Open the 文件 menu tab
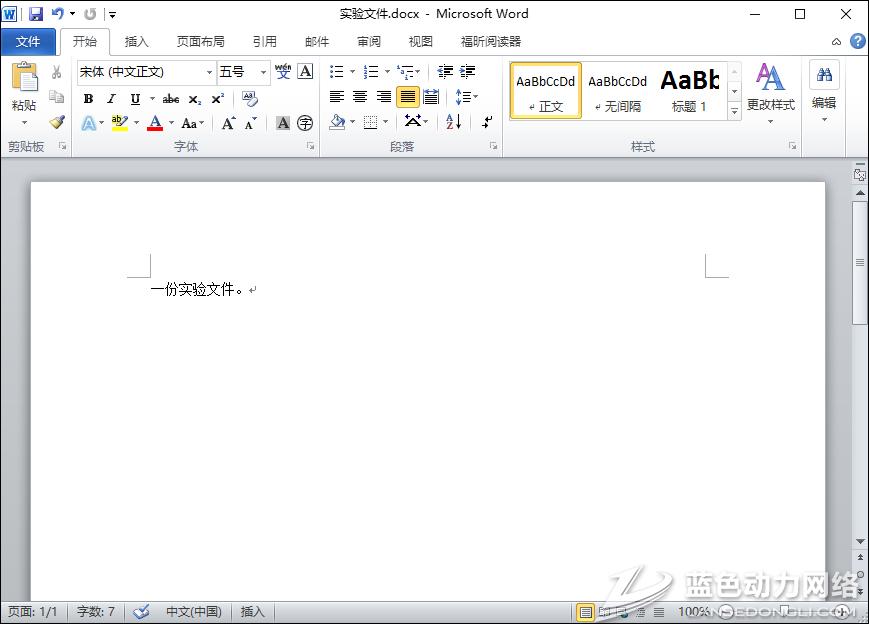 (28, 42)
